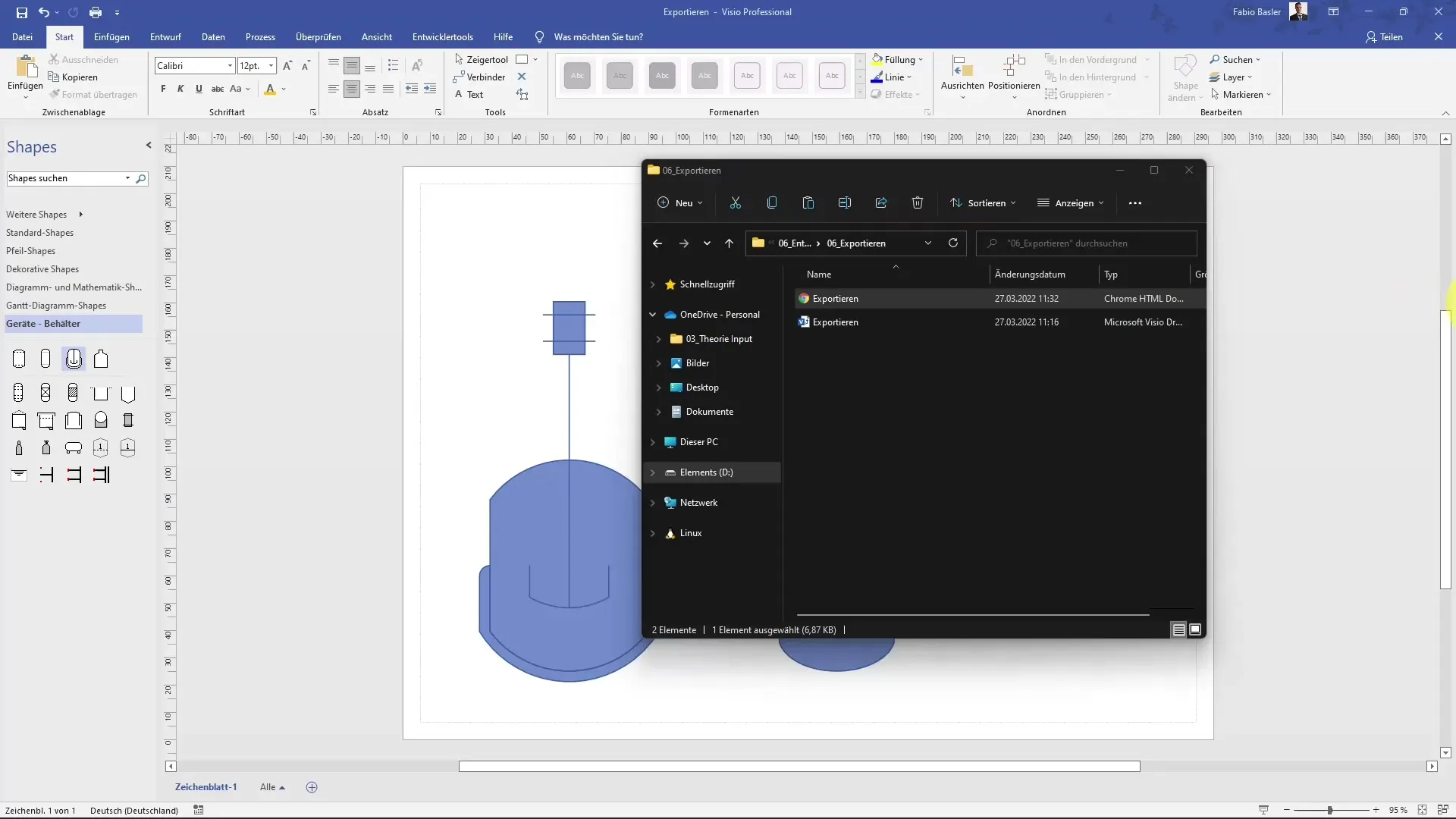Enable left text alignment
The image size is (1456, 819).
334,89
